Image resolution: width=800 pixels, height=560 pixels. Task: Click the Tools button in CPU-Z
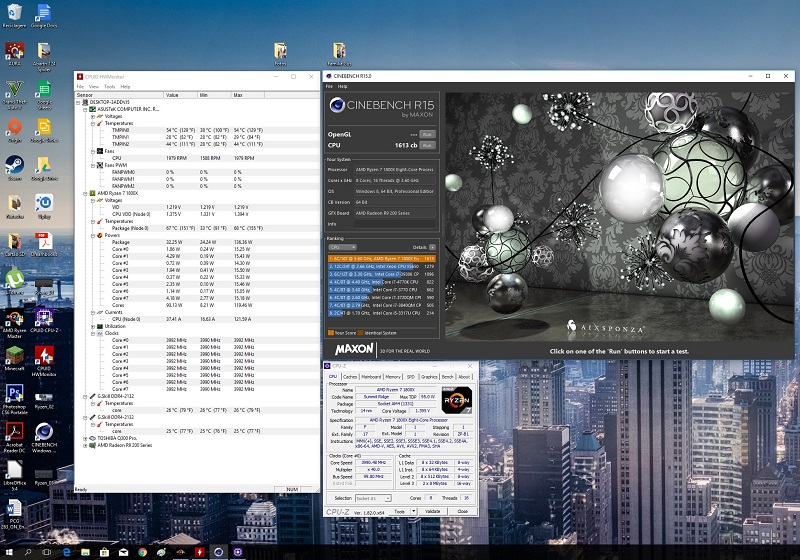click(399, 511)
